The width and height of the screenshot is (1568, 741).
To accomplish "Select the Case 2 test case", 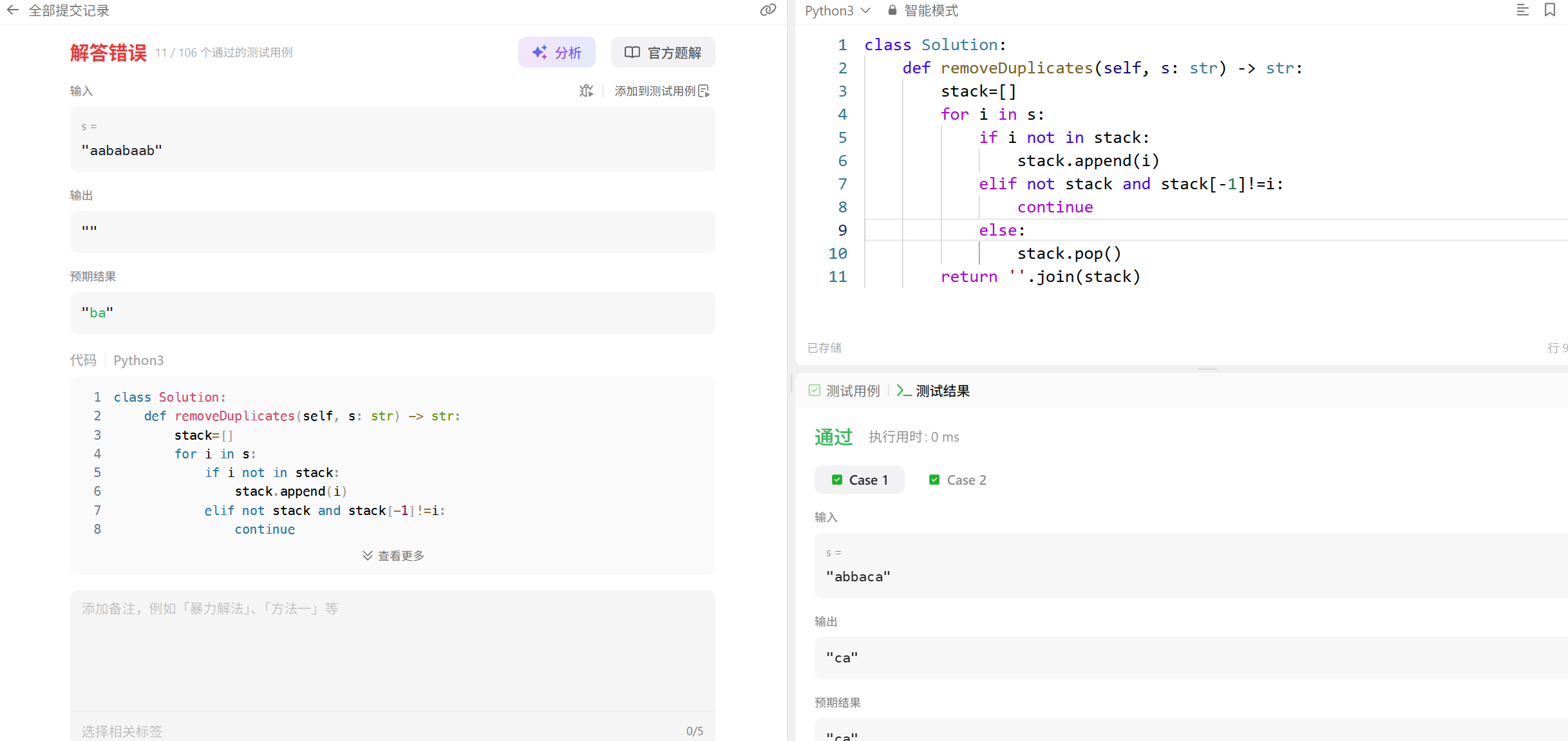I will click(958, 480).
